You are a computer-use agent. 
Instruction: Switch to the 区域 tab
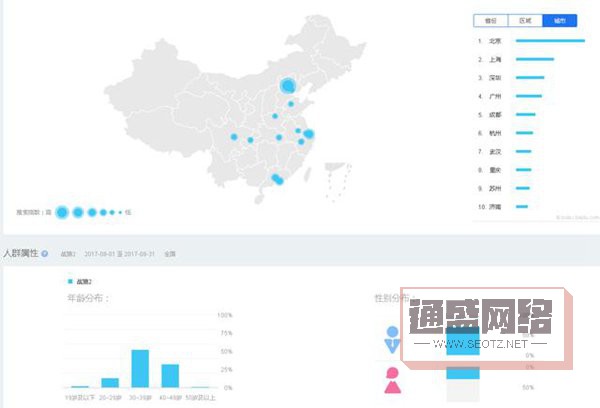coord(524,20)
